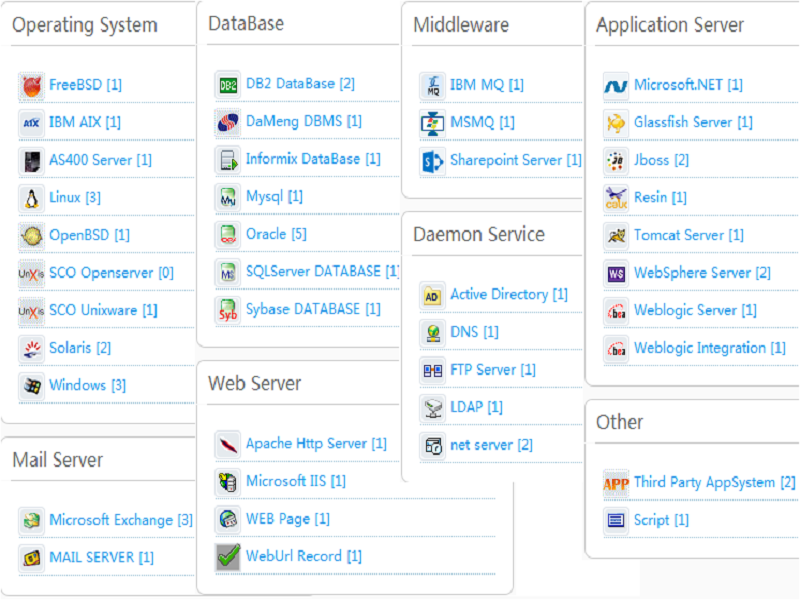Open the Apache Http Server [1] link
Screen dimensions: 800x600
point(316,443)
